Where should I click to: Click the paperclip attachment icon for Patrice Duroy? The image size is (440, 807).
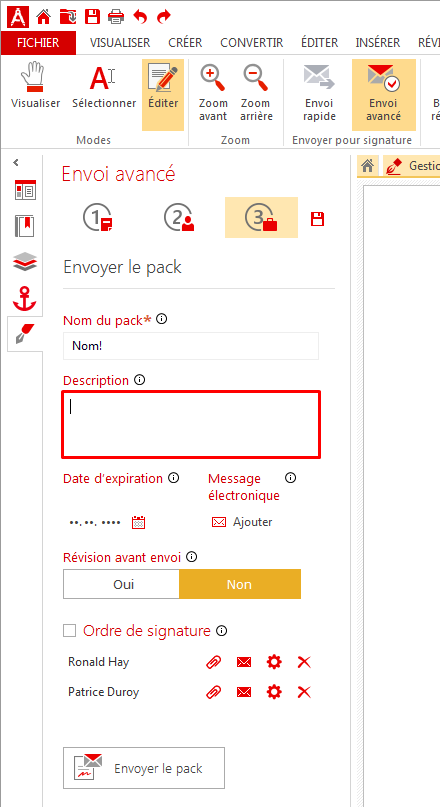214,692
